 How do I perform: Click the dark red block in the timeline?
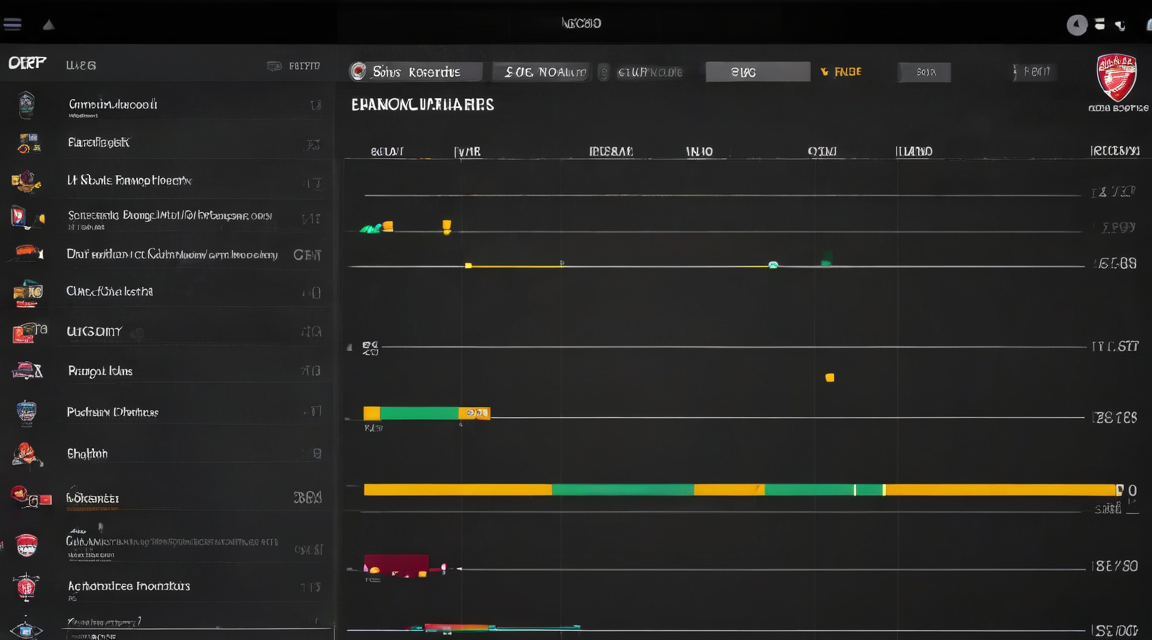396,565
